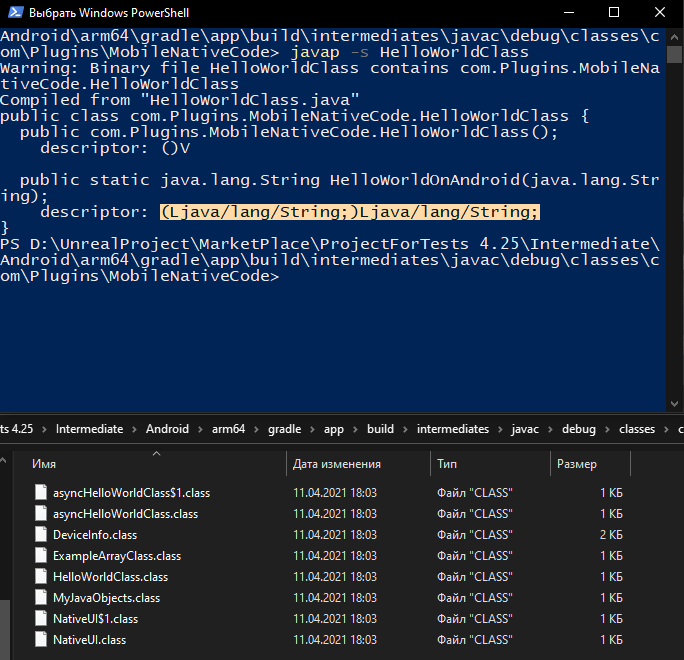Click the date cell of HelloWorldClass.class
The height and width of the screenshot is (660, 684).
pos(335,577)
